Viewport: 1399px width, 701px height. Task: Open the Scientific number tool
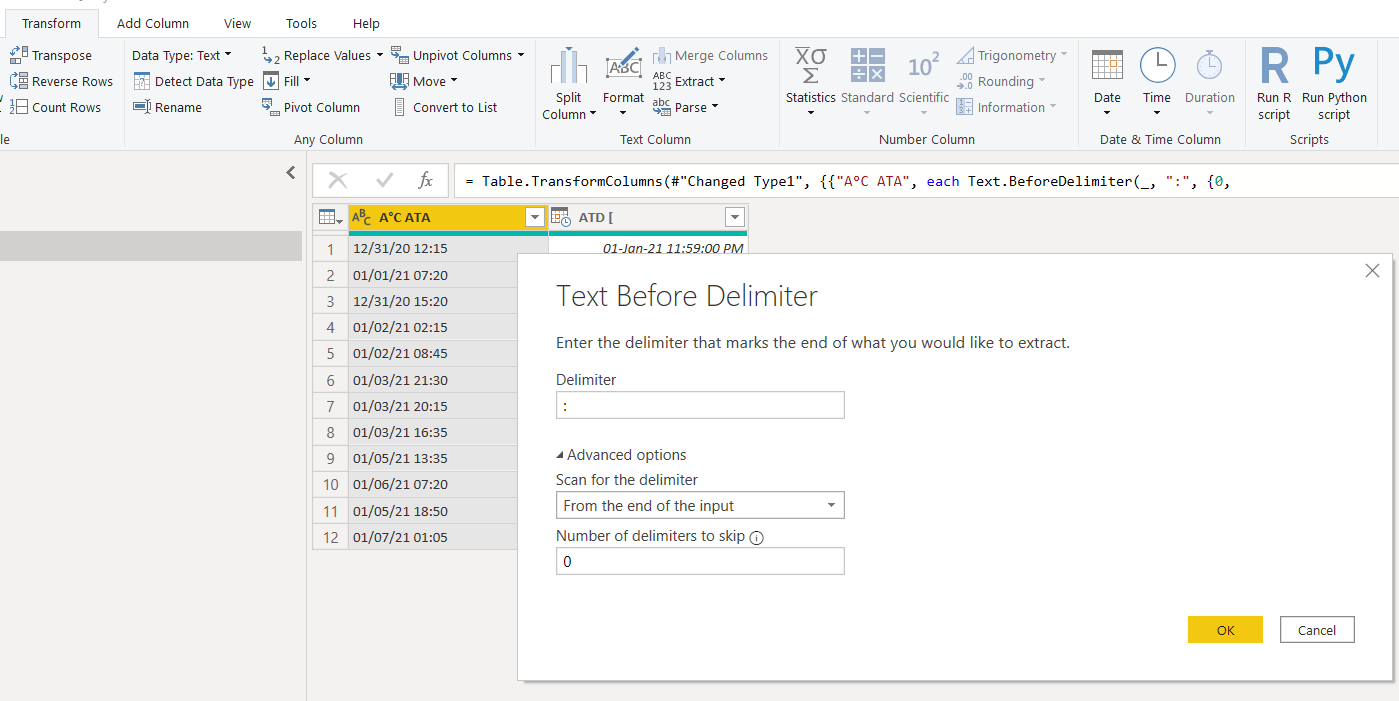[924, 82]
